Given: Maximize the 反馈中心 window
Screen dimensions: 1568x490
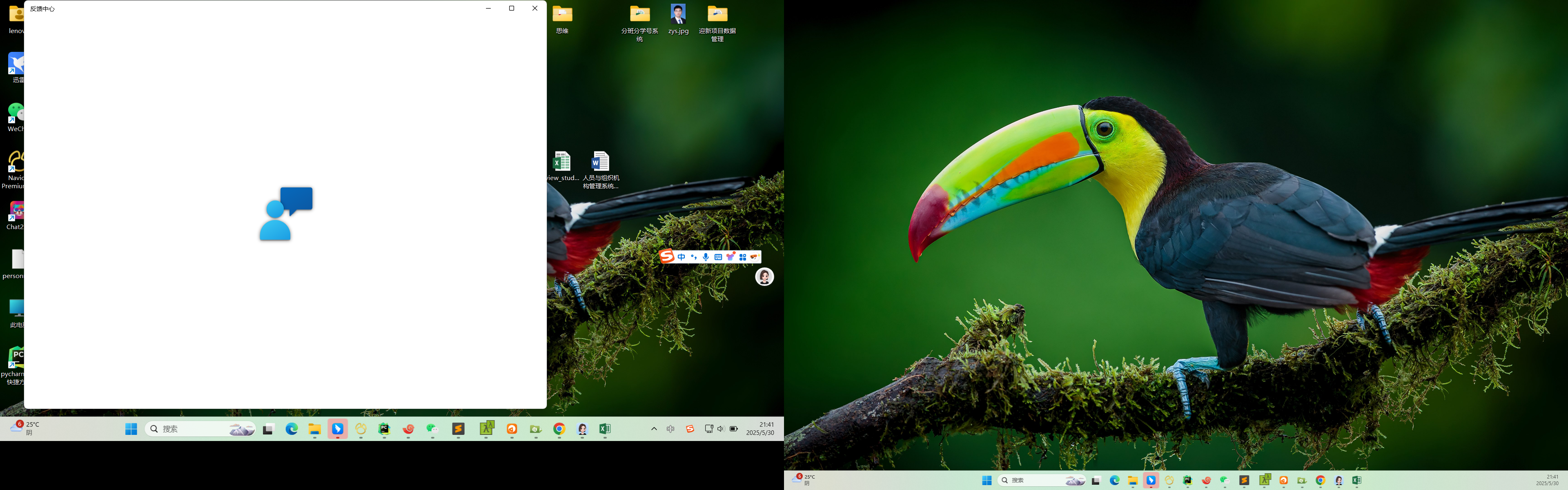Looking at the screenshot, I should tap(511, 9).
